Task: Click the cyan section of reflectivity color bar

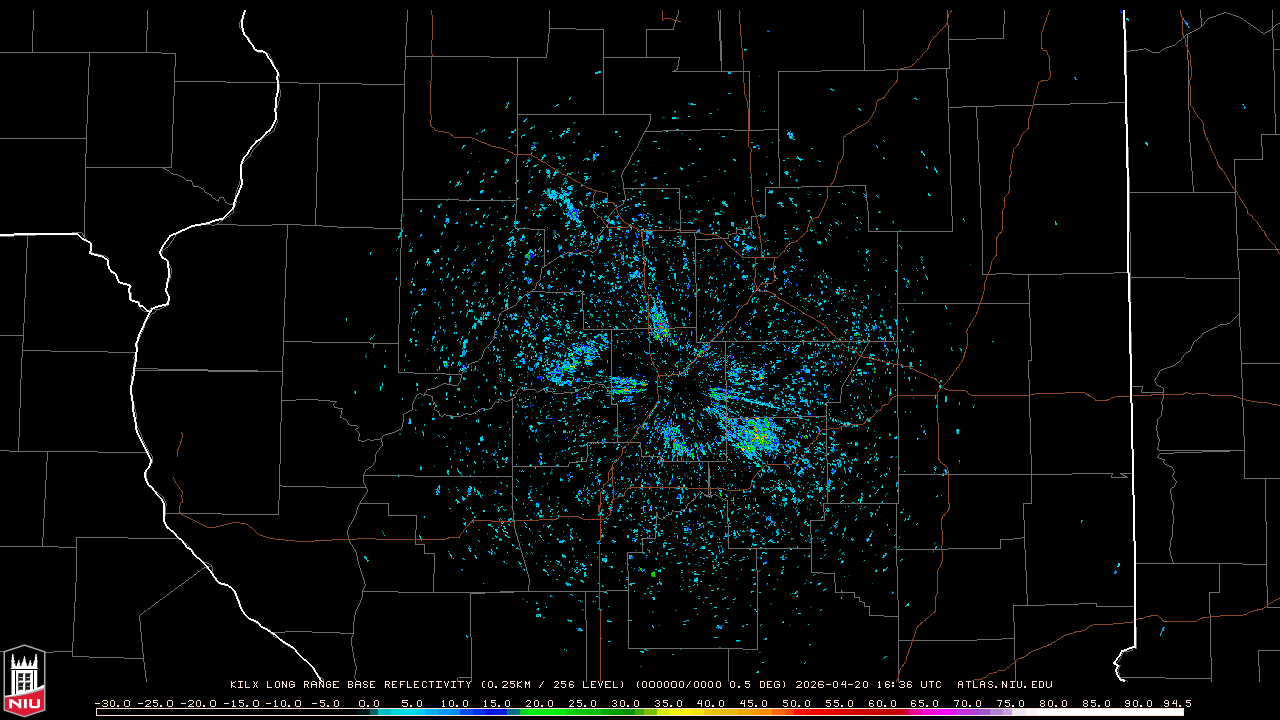Action: click(x=420, y=712)
